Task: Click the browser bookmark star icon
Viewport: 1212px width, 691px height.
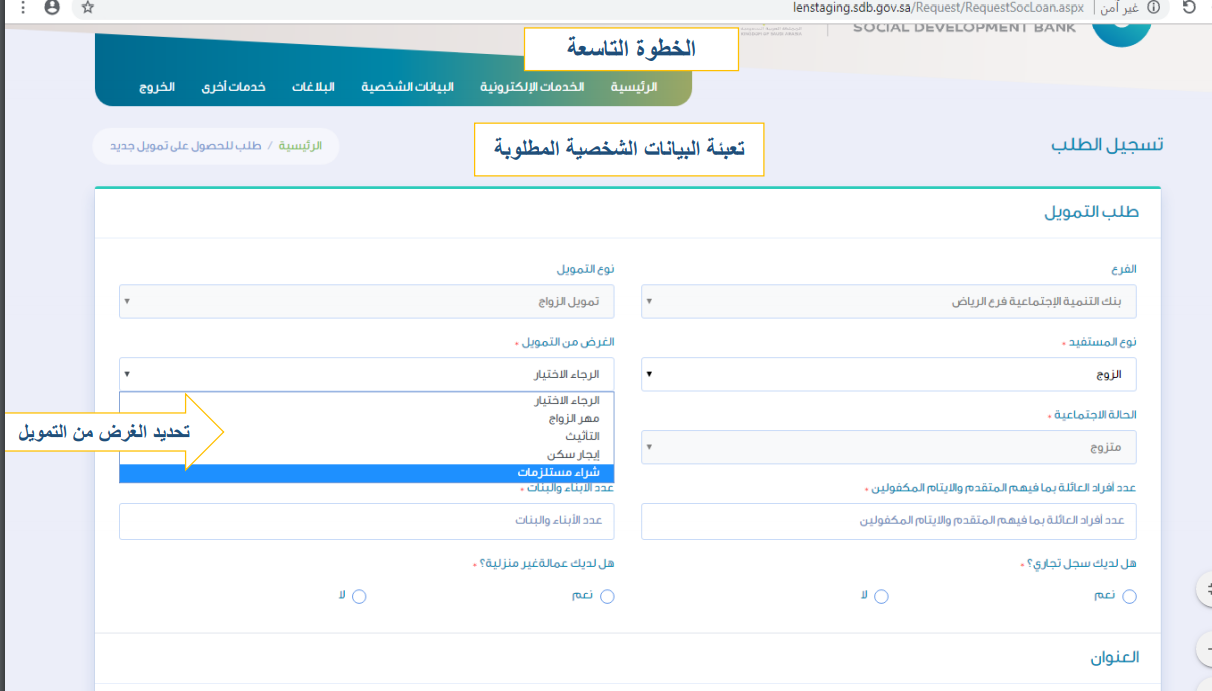Action: pos(87,8)
